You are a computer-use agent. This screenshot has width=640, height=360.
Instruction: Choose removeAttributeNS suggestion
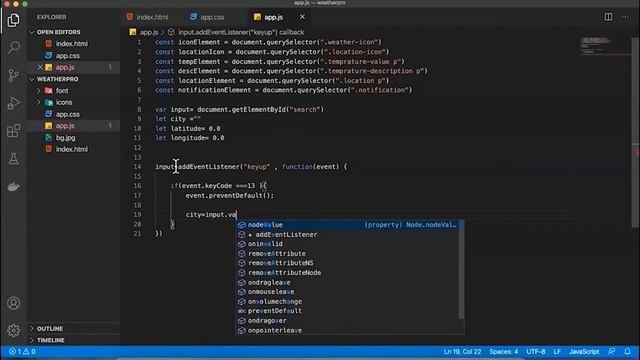(348, 263)
